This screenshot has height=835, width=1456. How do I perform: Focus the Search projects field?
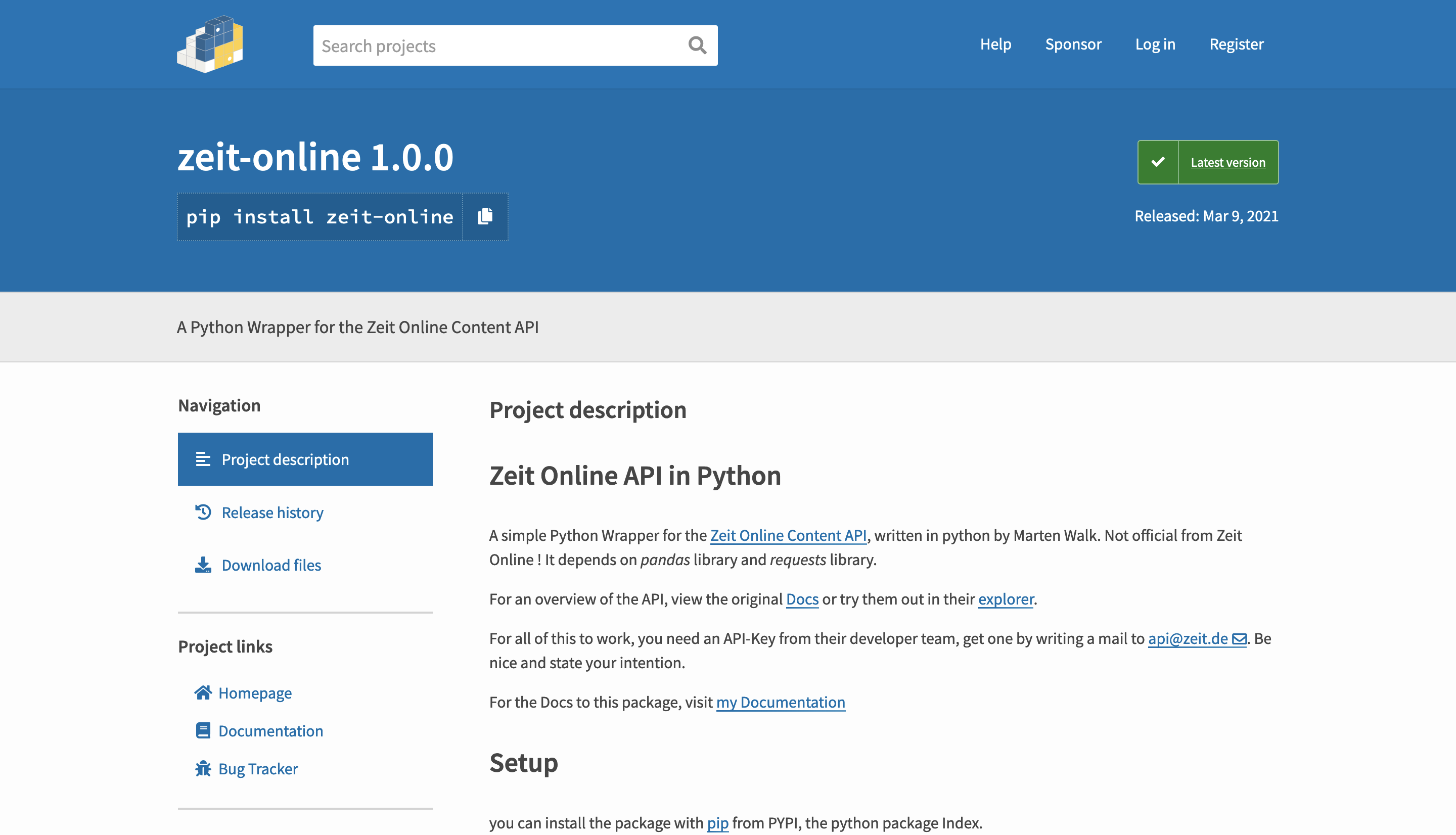[499, 45]
